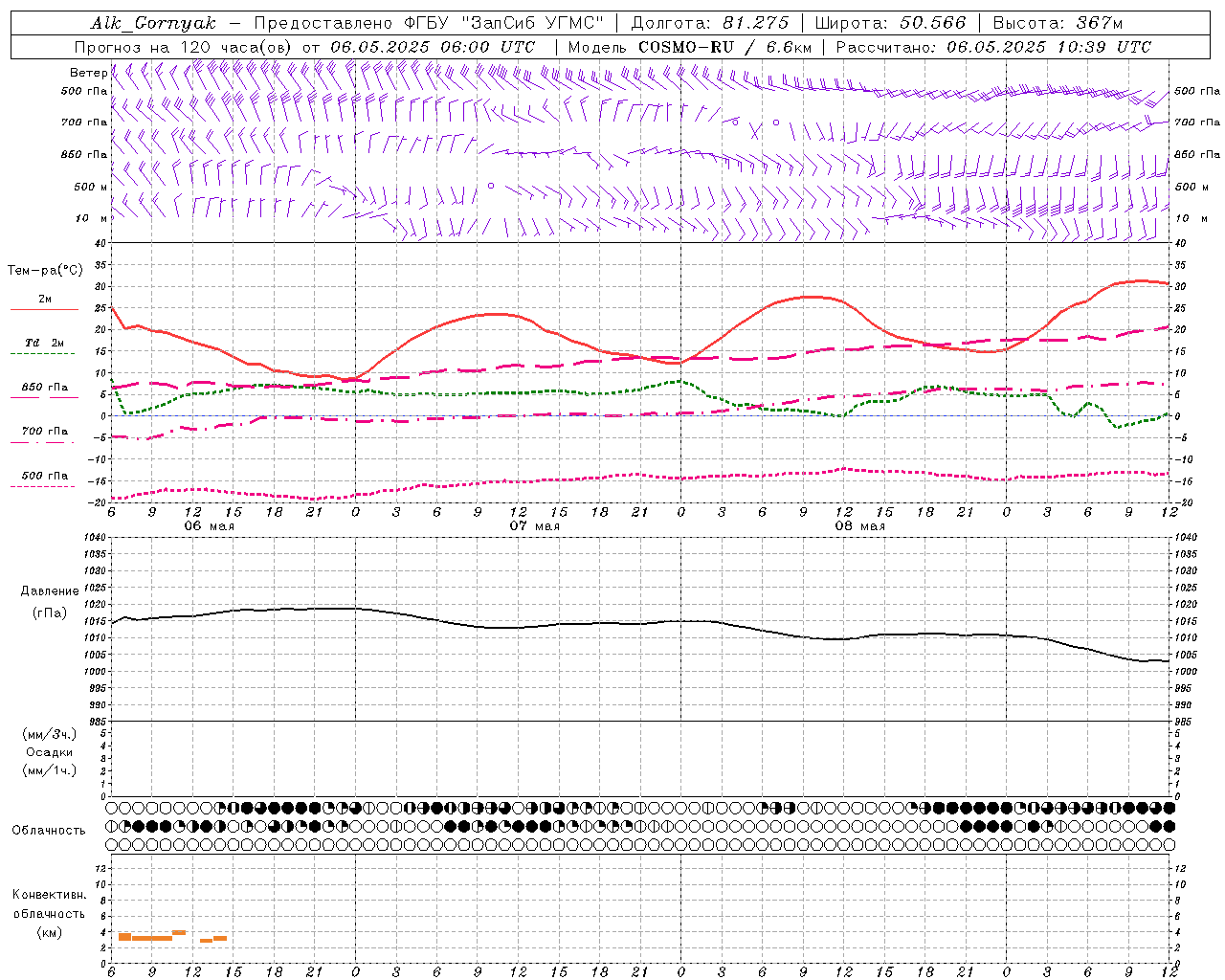This screenshot has height=980, width=1225.
Task: Click the 07 мая date label
Action: pyautogui.click(x=534, y=526)
